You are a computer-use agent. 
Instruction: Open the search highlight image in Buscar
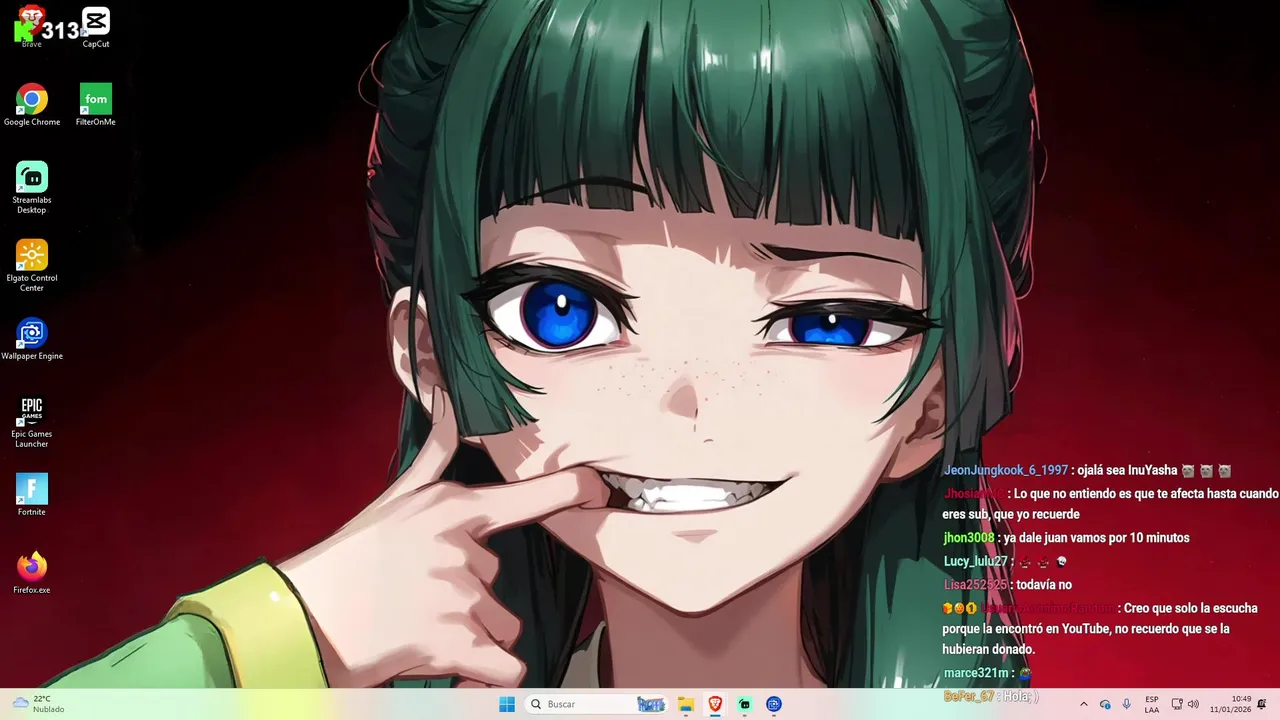(x=651, y=704)
